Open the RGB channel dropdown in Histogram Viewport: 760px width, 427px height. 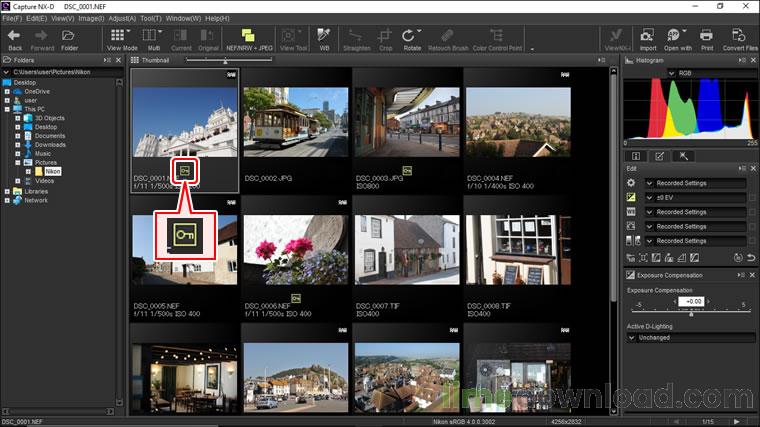[x=684, y=73]
